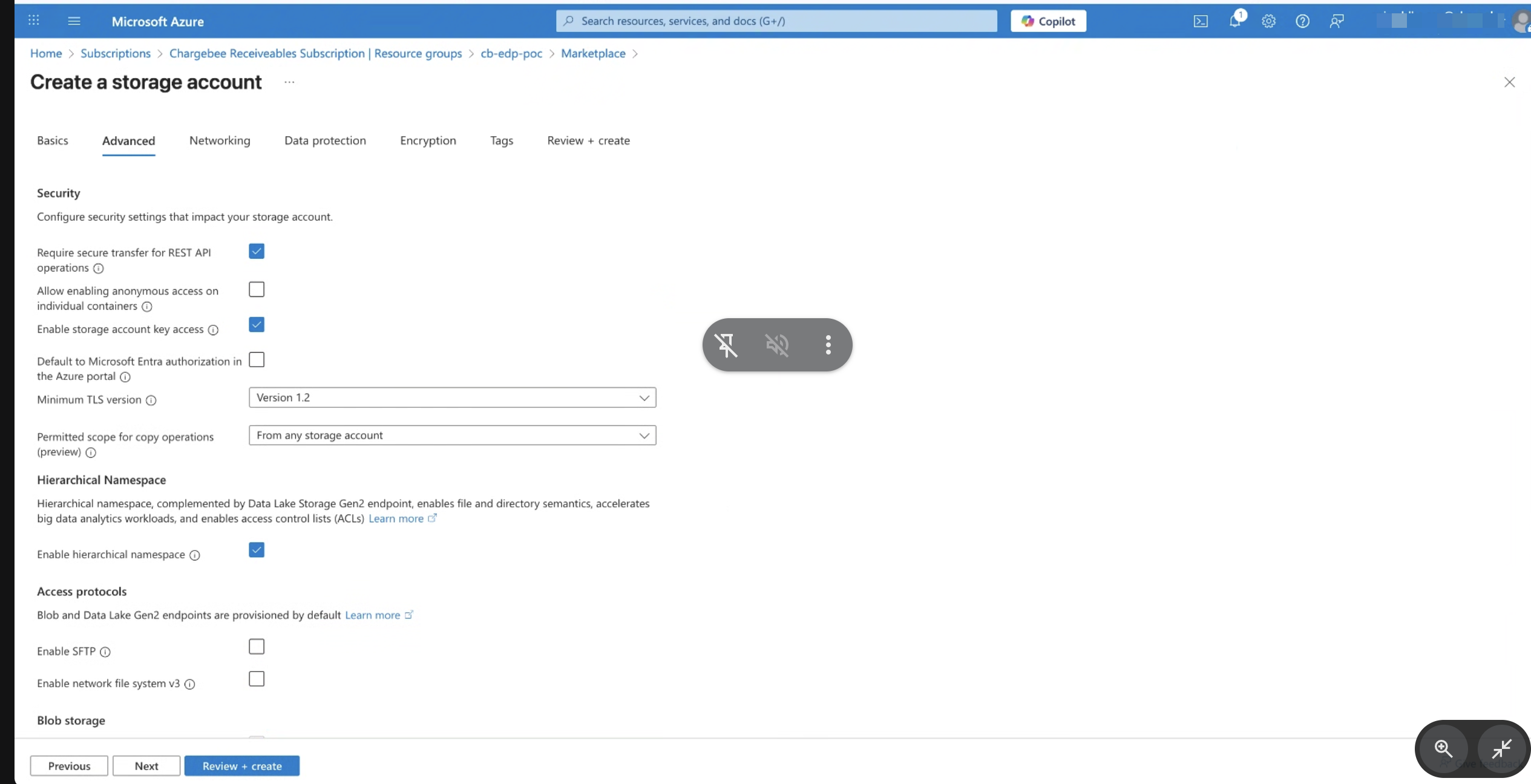Open Permitted scope for copy operations dropdown
The height and width of the screenshot is (784, 1531).
point(452,436)
